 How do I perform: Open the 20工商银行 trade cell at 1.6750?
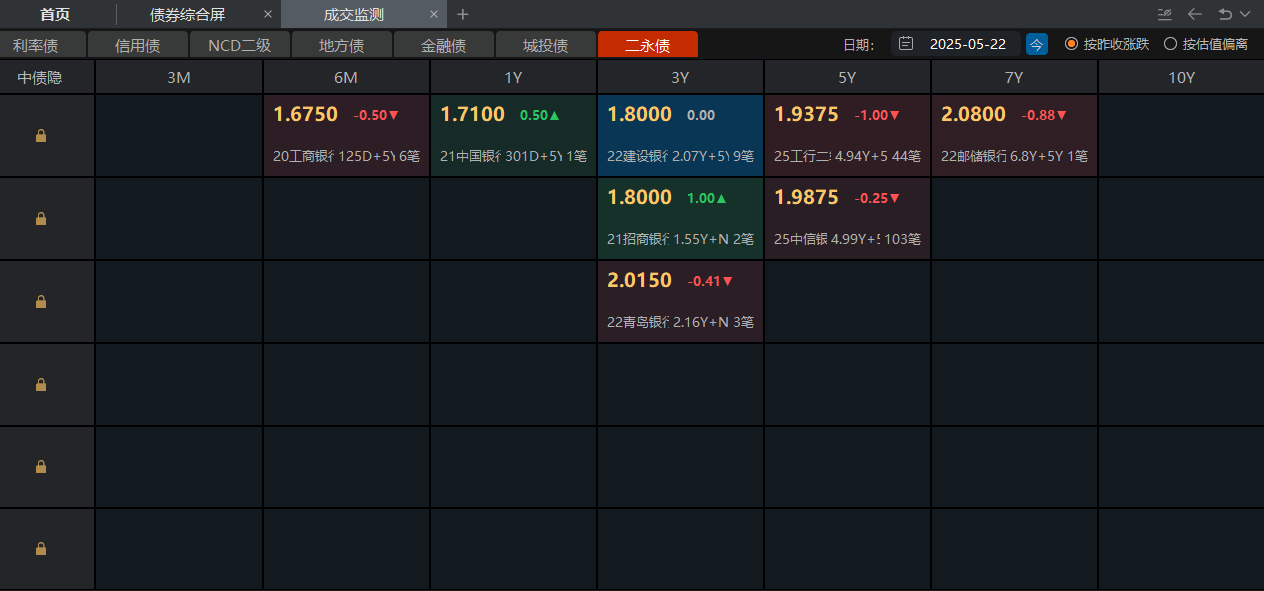point(346,136)
